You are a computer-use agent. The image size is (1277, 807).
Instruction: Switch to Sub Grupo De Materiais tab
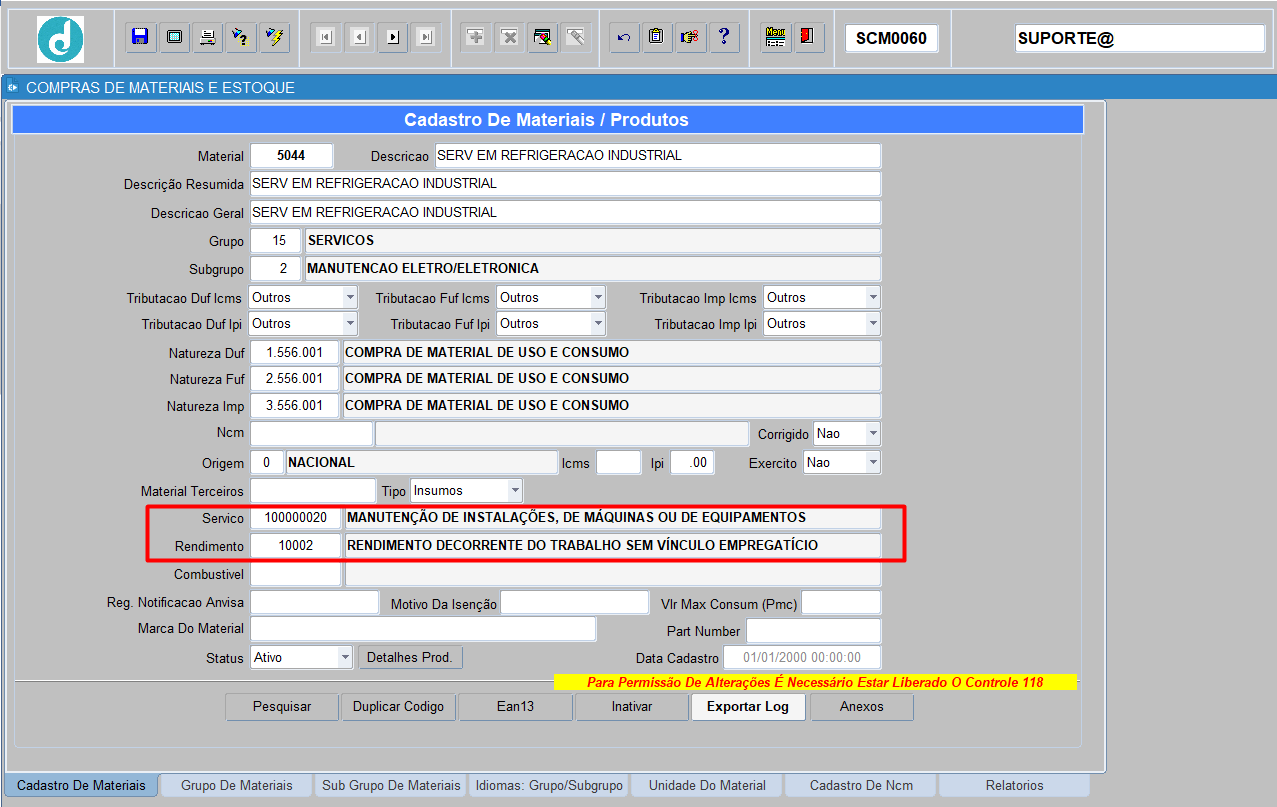391,785
